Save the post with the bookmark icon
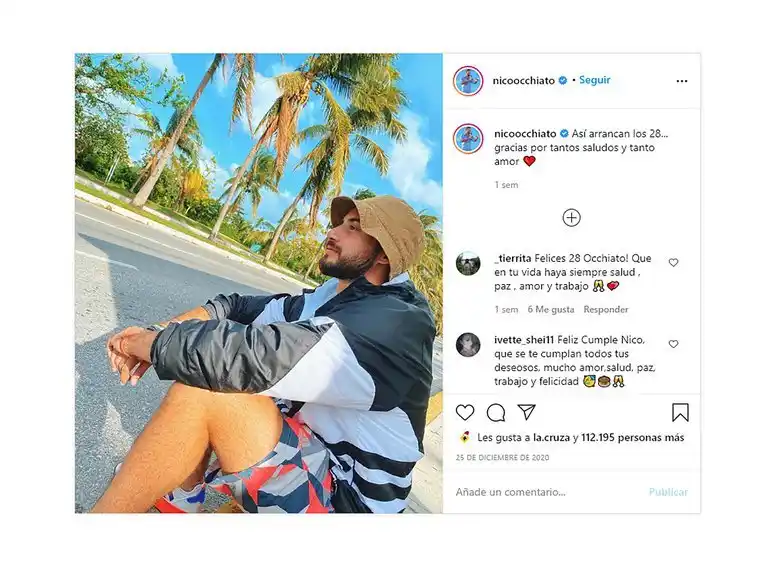Image resolution: width=768 pixels, height=576 pixels. [680, 412]
